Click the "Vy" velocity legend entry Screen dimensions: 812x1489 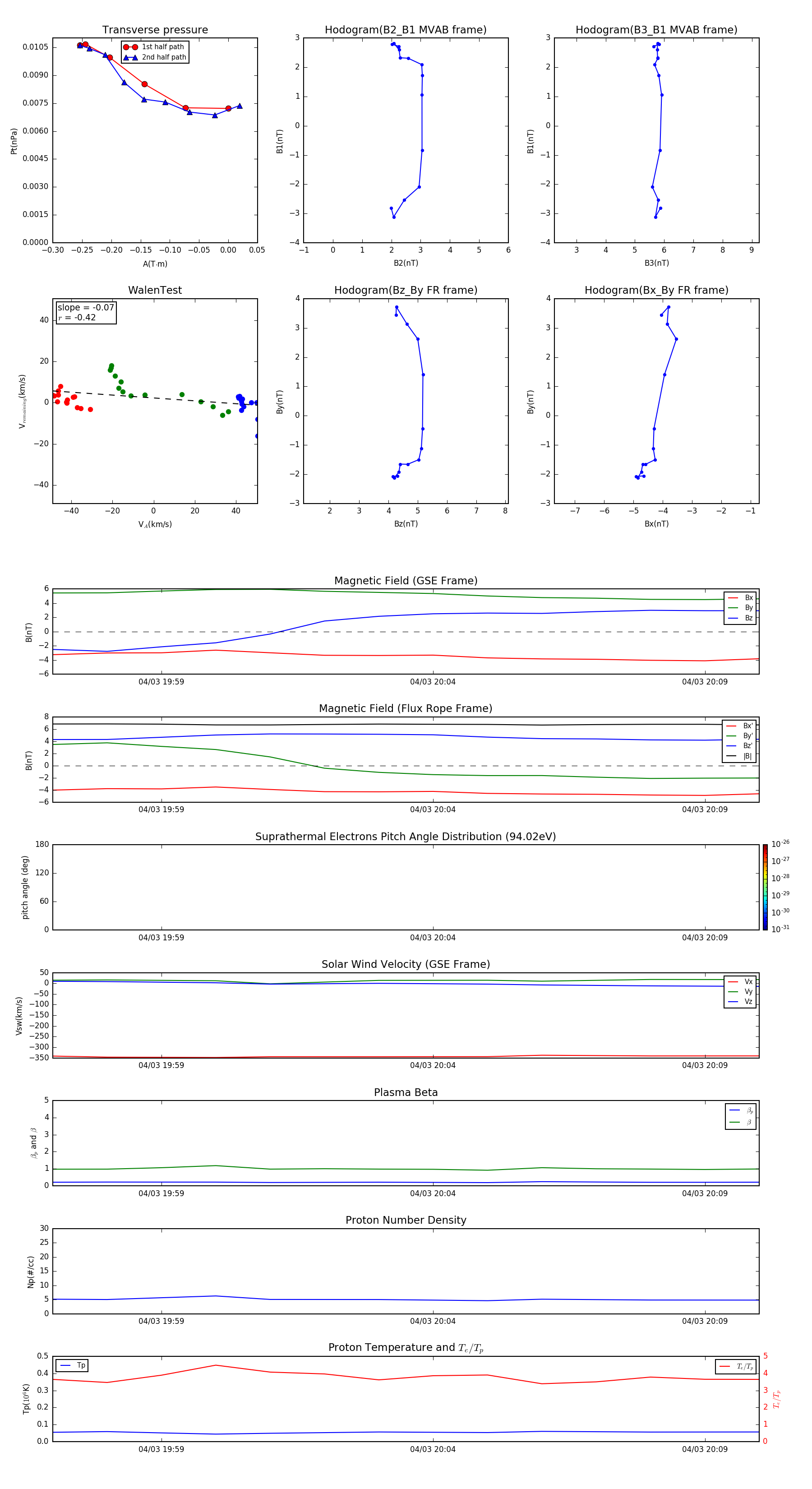[740, 991]
